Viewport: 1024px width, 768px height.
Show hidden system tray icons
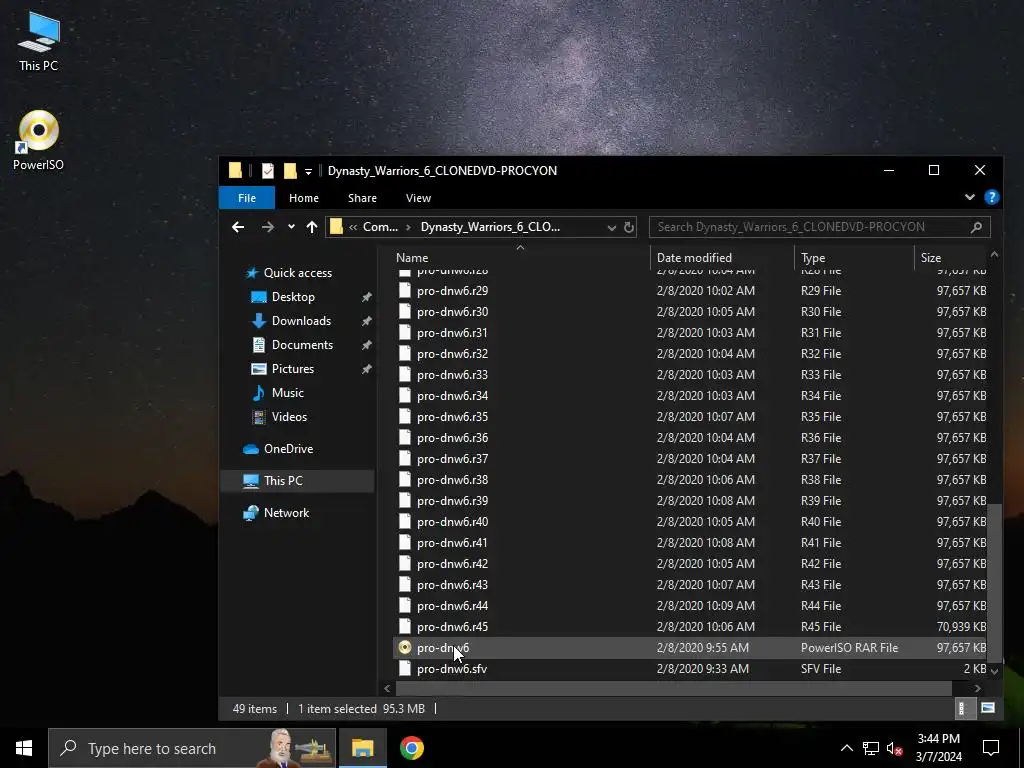(x=846, y=748)
